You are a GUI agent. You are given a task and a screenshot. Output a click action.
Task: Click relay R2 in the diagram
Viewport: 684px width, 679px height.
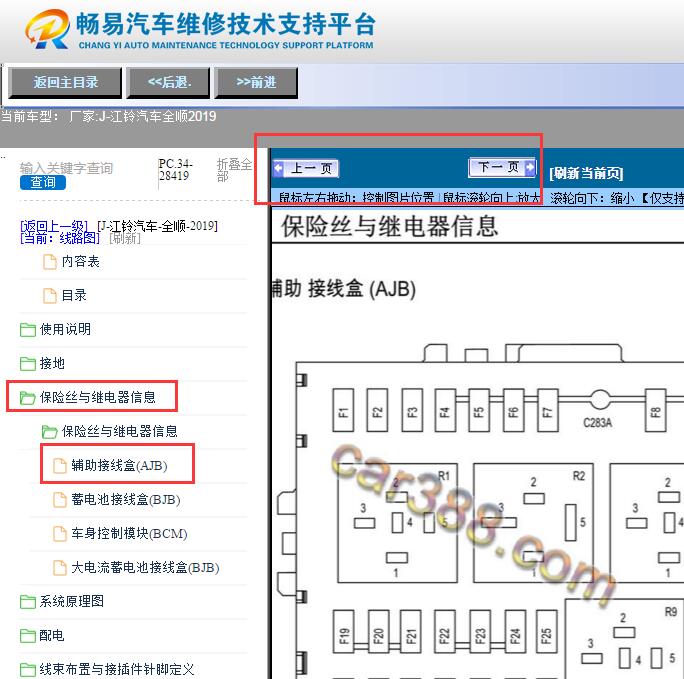click(533, 522)
